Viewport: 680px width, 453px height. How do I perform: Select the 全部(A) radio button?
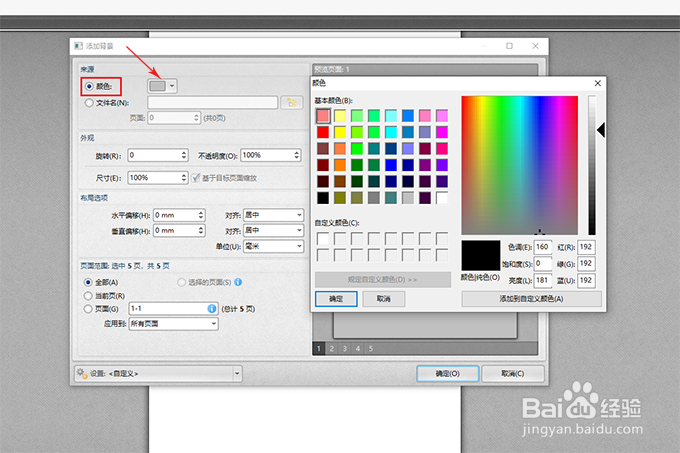88,282
